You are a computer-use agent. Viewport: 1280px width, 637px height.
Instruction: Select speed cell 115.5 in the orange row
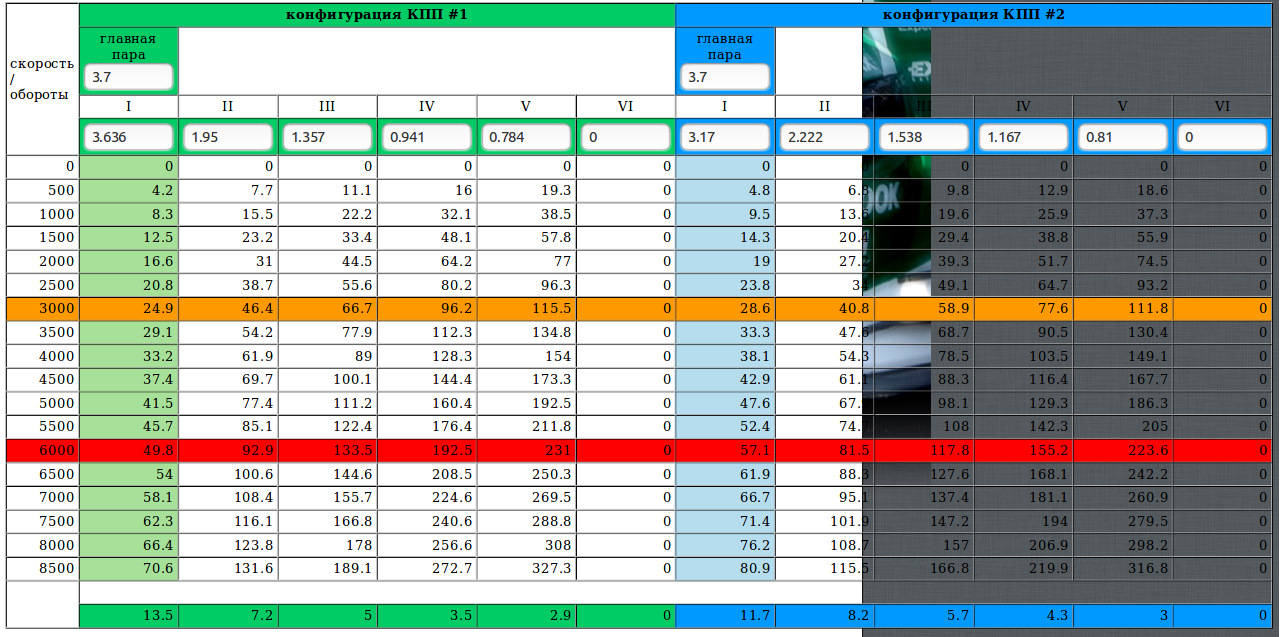pyautogui.click(x=527, y=308)
